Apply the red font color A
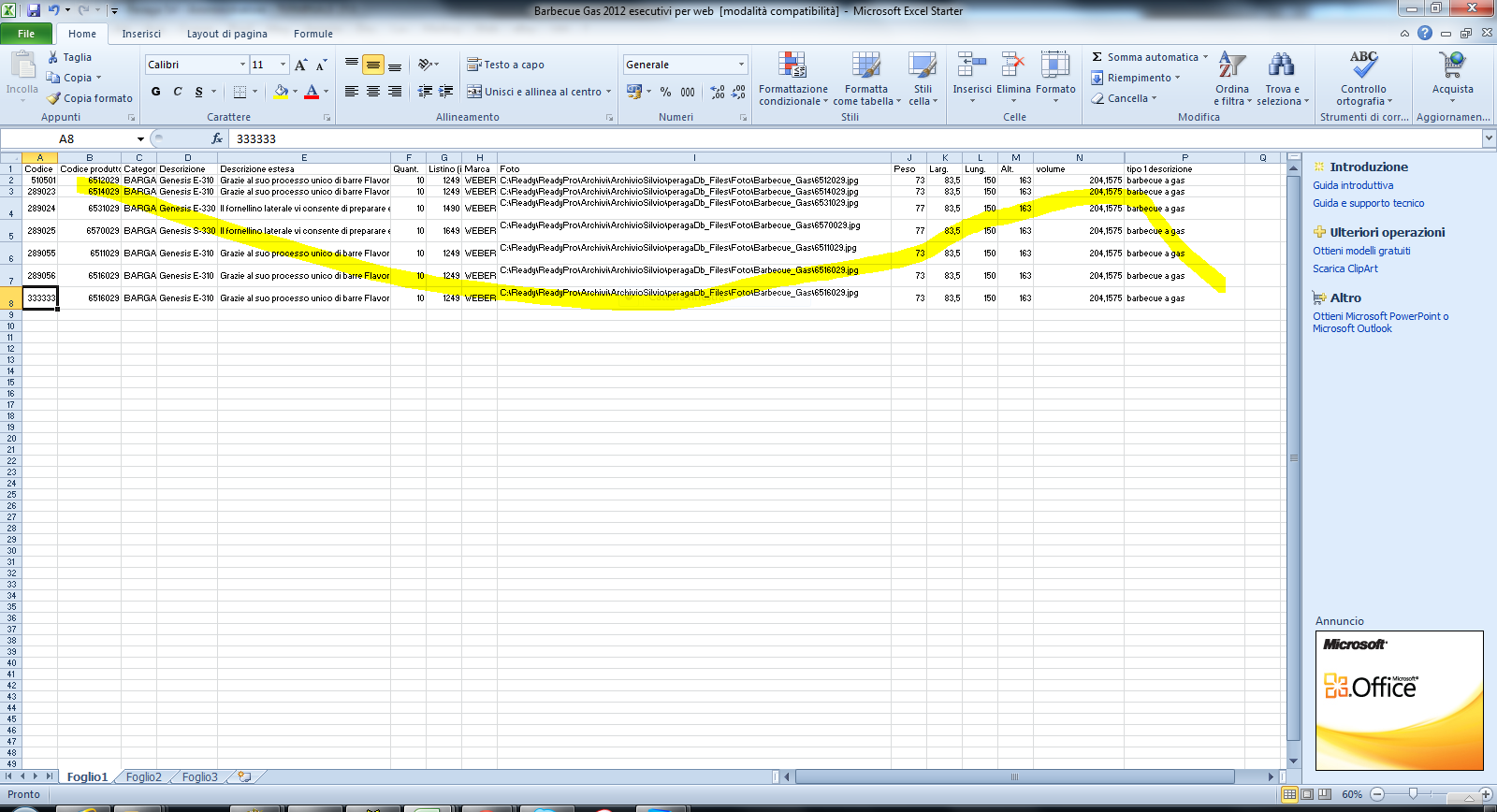The image size is (1497, 812). [x=312, y=92]
